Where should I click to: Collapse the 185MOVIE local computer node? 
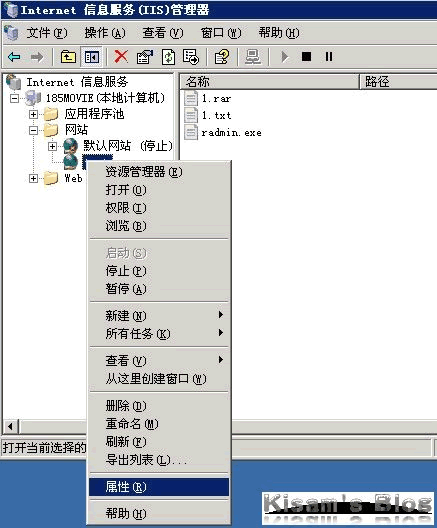14,98
